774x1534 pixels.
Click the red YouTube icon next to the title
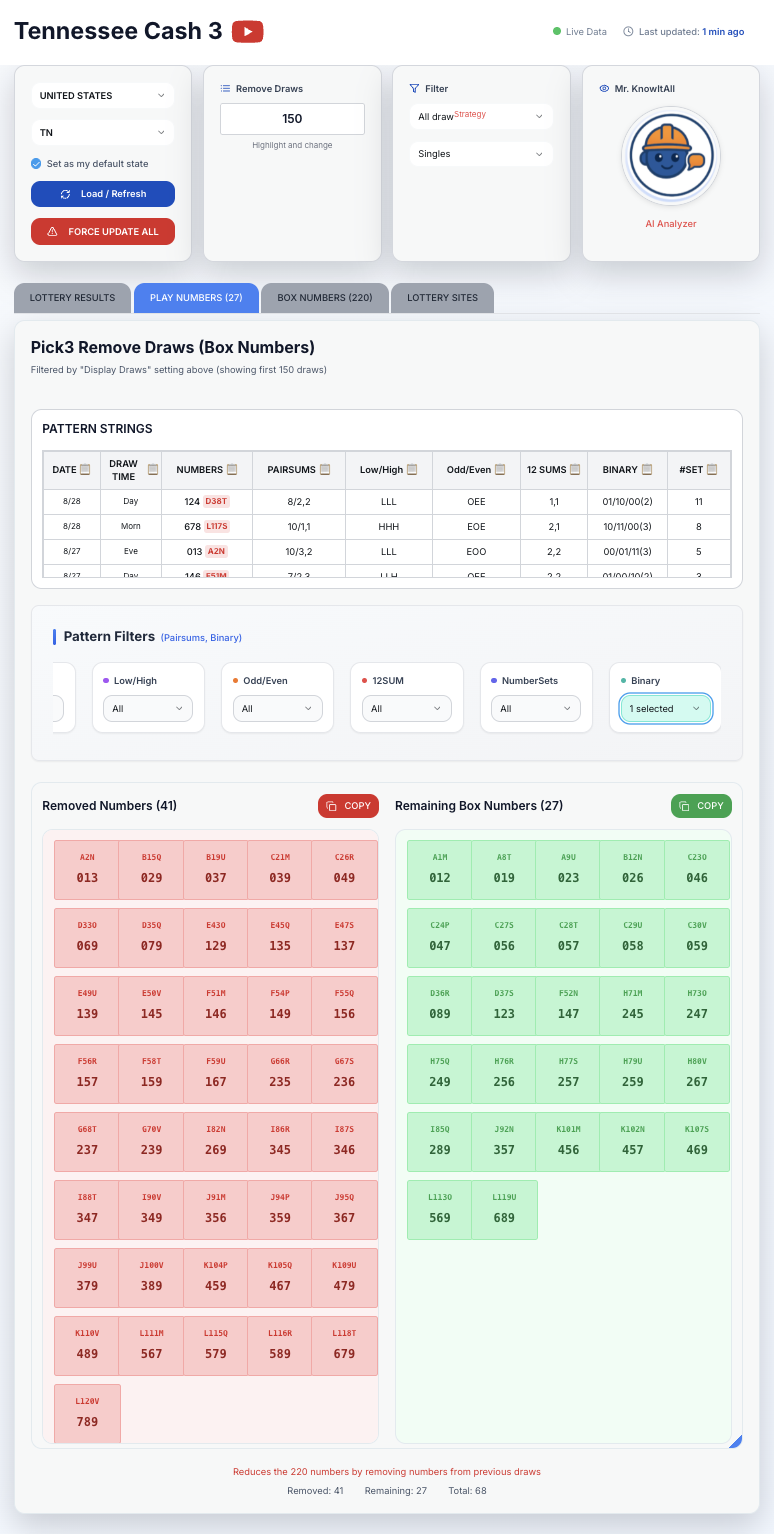click(247, 32)
